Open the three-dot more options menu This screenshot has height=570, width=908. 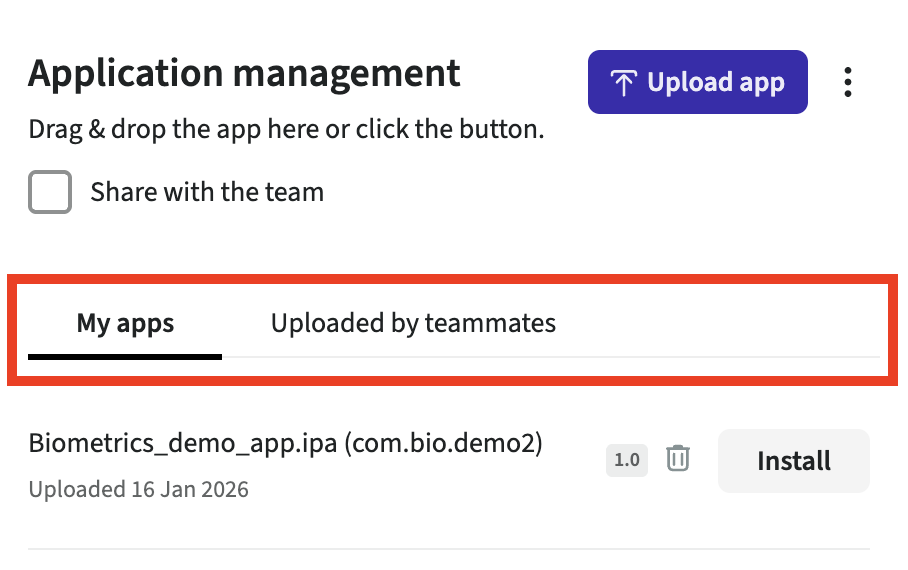(x=847, y=82)
